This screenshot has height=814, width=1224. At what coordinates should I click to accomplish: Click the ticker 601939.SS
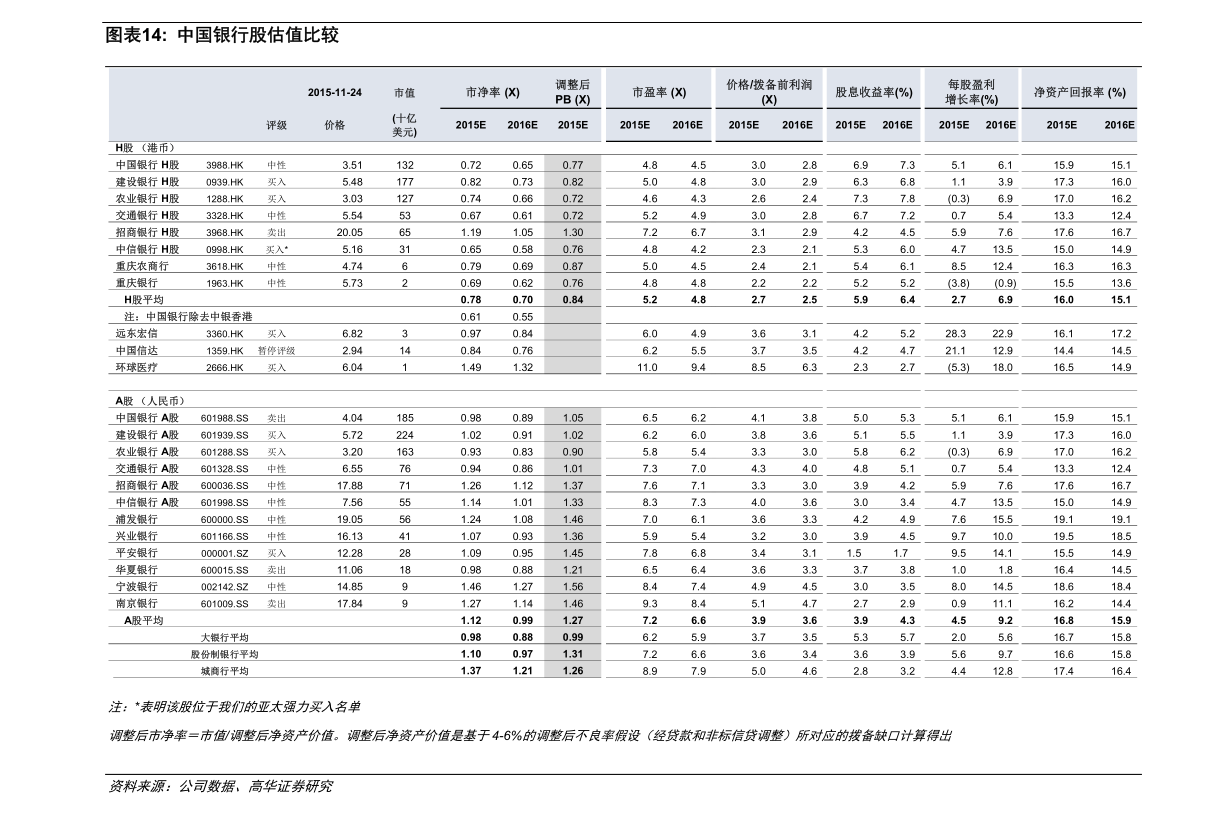pos(224,435)
